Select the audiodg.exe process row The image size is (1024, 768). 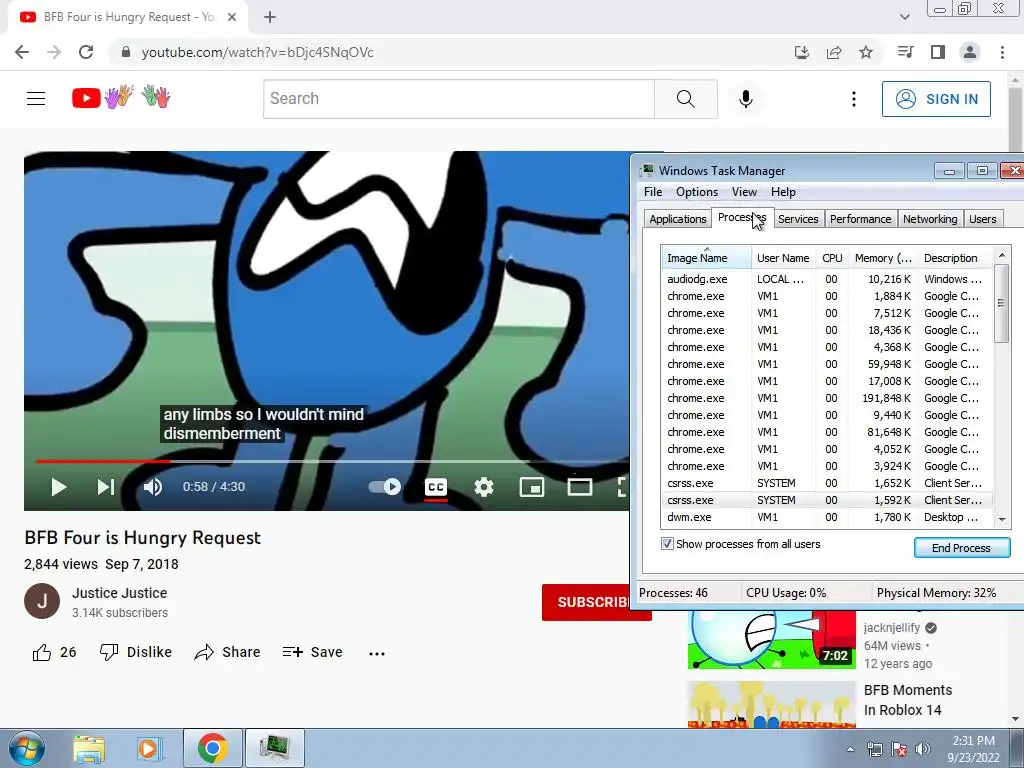coord(827,279)
